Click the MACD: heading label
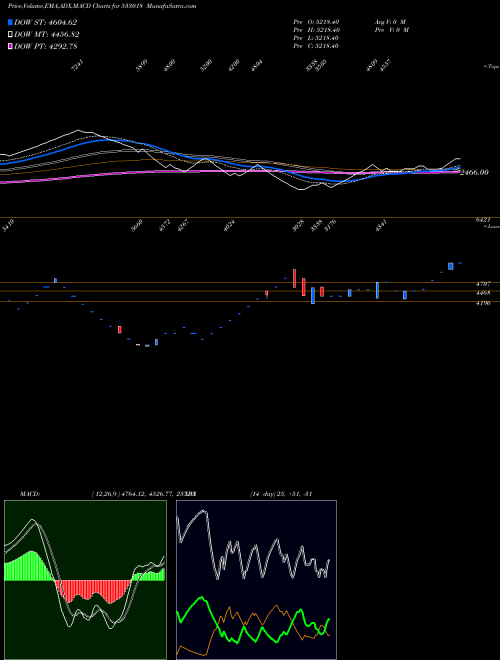 [x=30, y=494]
